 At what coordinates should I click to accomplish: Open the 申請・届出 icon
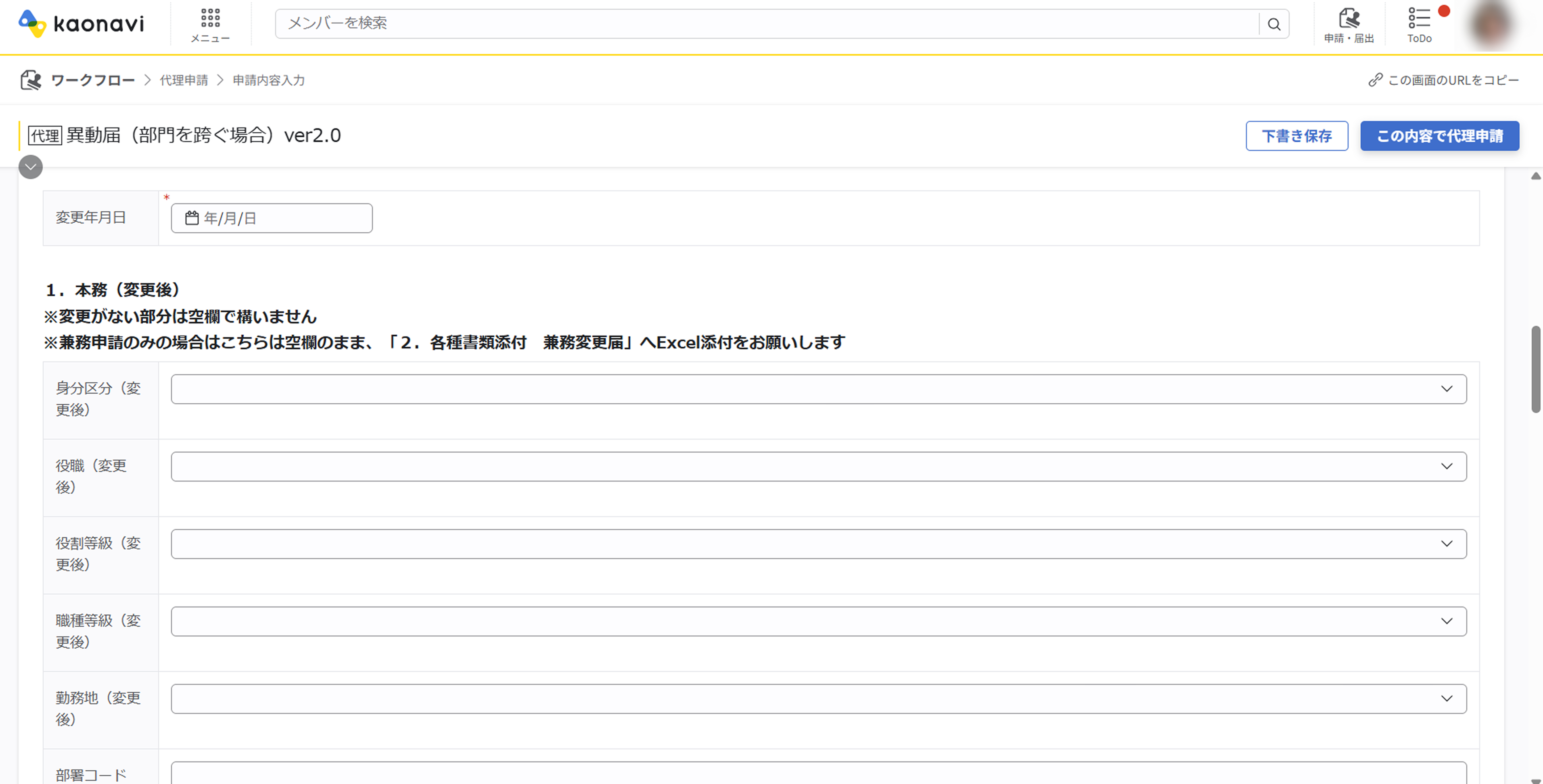pyautogui.click(x=1349, y=19)
